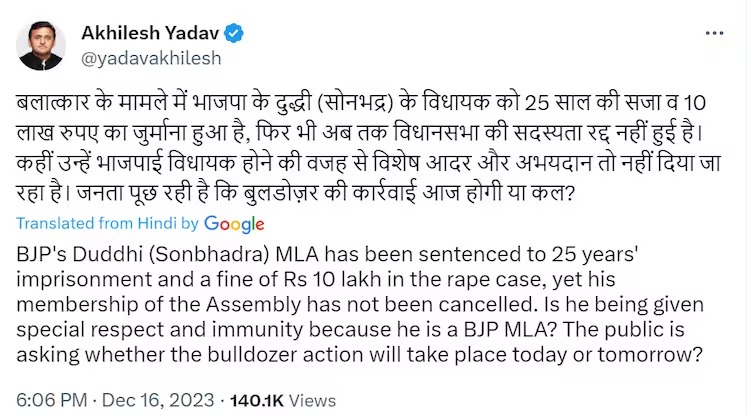Click "Translated from Hindi by" label
The width and height of the screenshot is (750, 415).
(x=108, y=222)
